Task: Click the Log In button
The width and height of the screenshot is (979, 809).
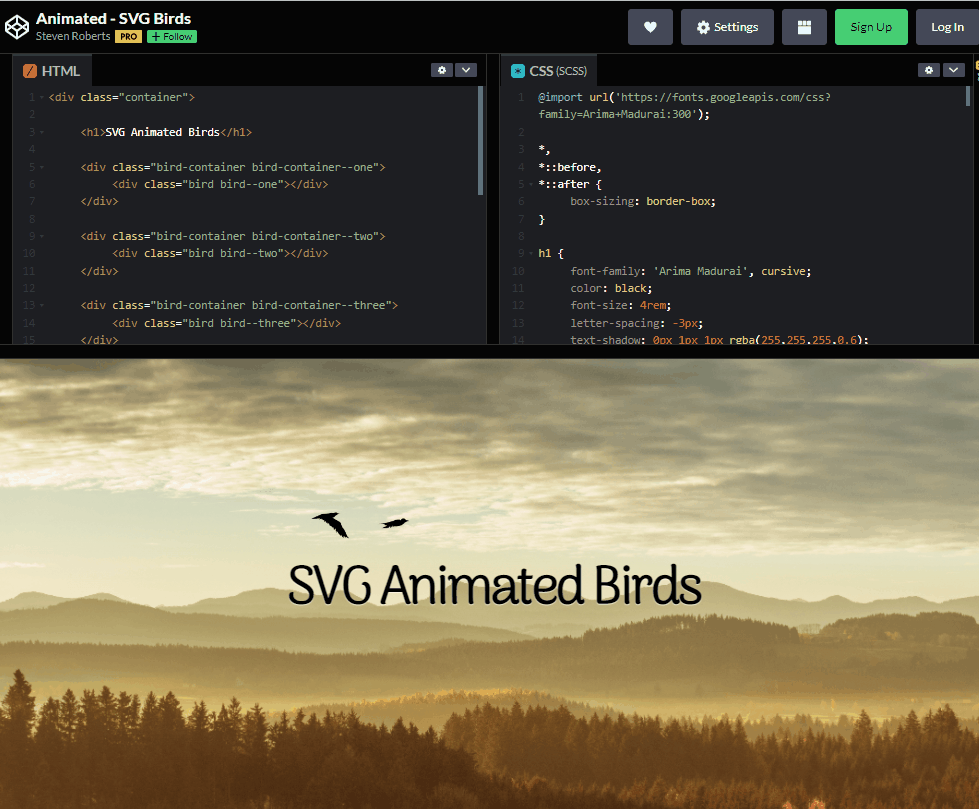Action: point(947,27)
